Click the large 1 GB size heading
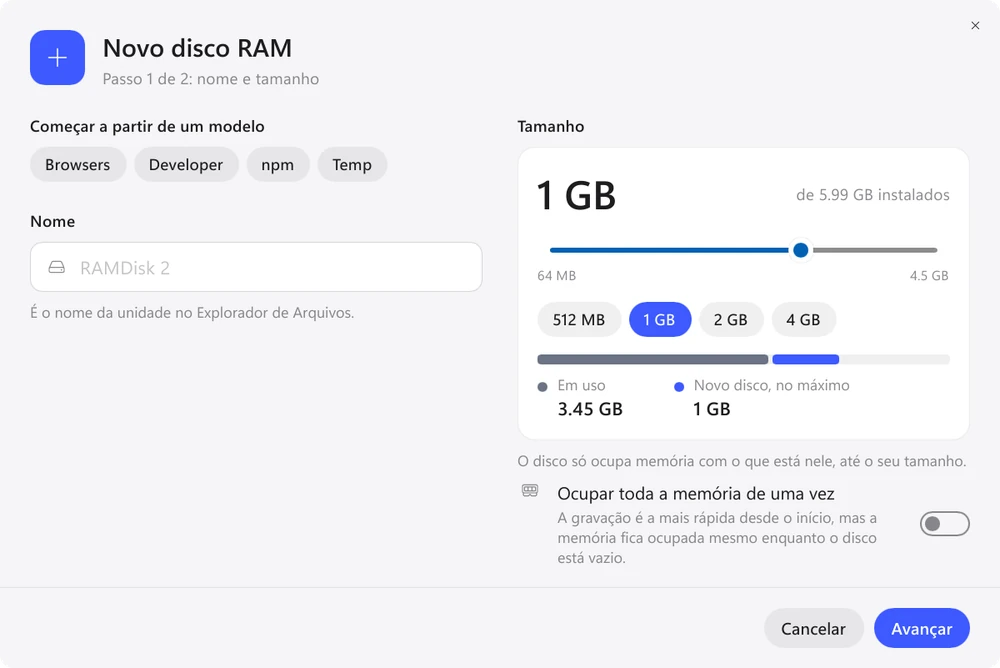This screenshot has height=668, width=1000. tap(576, 195)
